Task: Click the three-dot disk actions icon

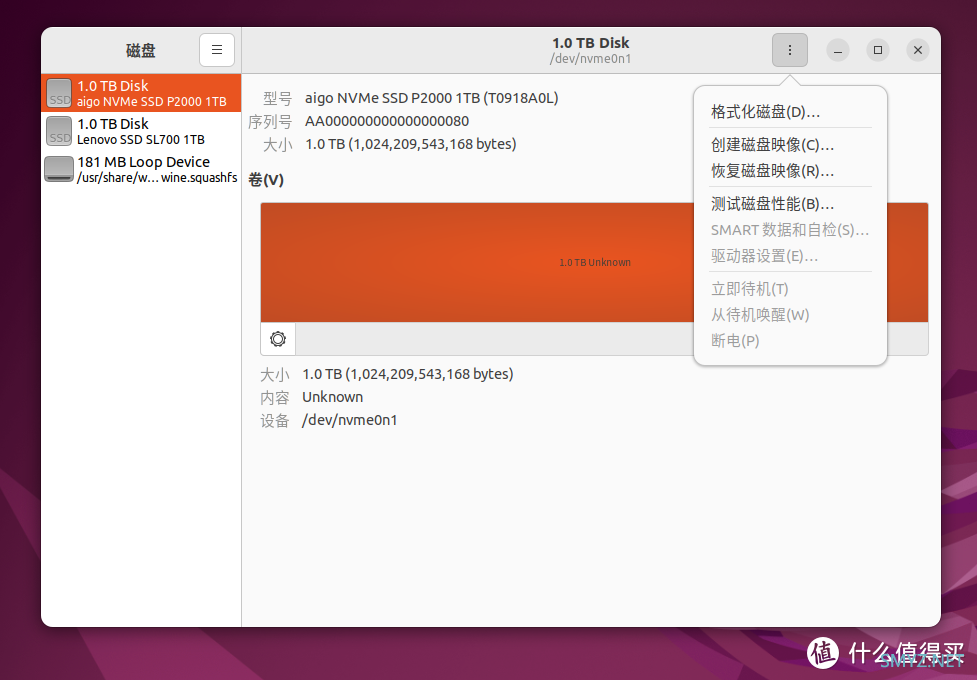Action: pyautogui.click(x=789, y=50)
